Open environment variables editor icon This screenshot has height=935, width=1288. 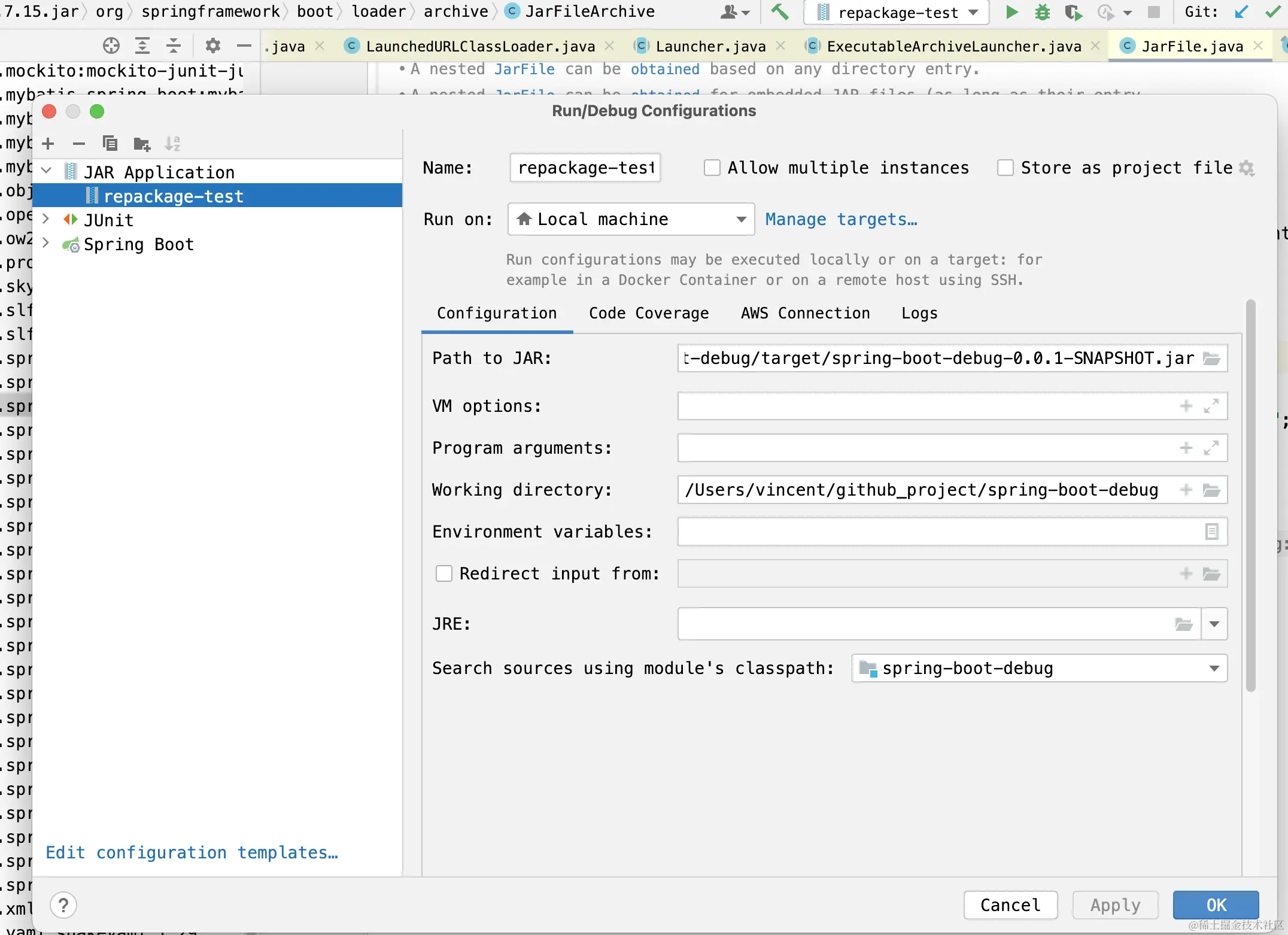[1211, 532]
